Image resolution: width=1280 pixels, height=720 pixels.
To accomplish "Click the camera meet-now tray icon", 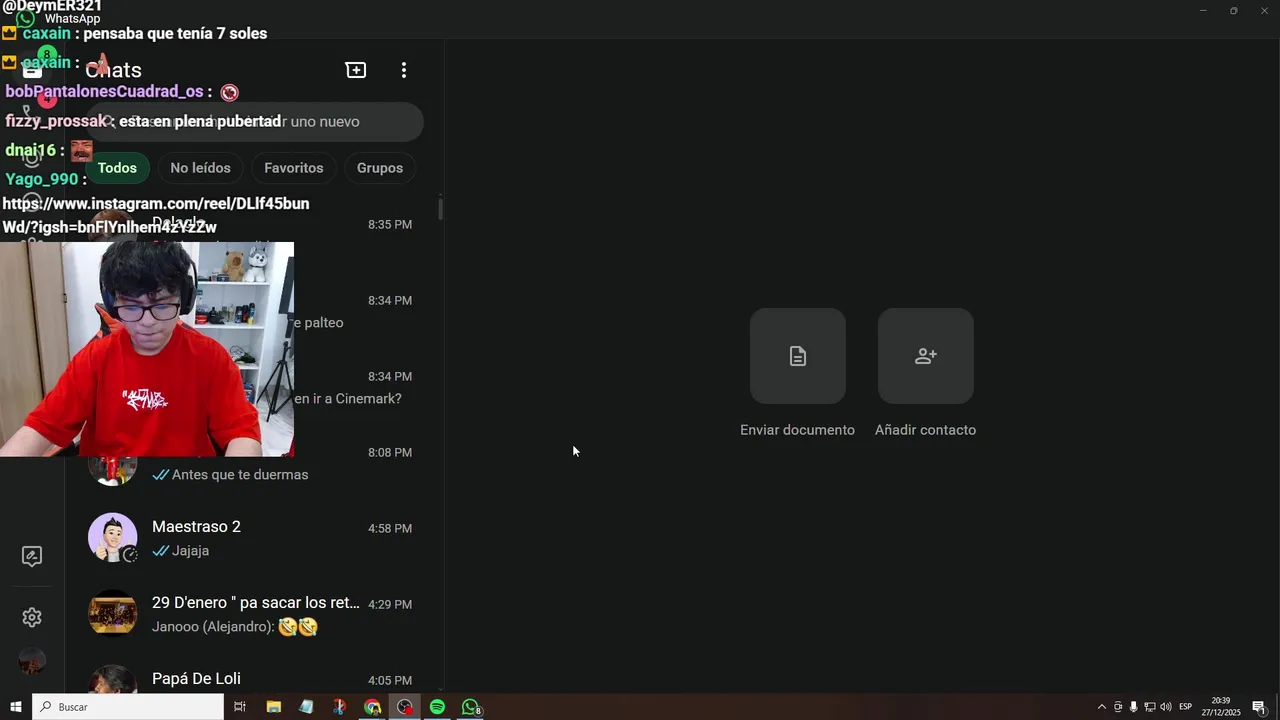I will (x=1118, y=707).
